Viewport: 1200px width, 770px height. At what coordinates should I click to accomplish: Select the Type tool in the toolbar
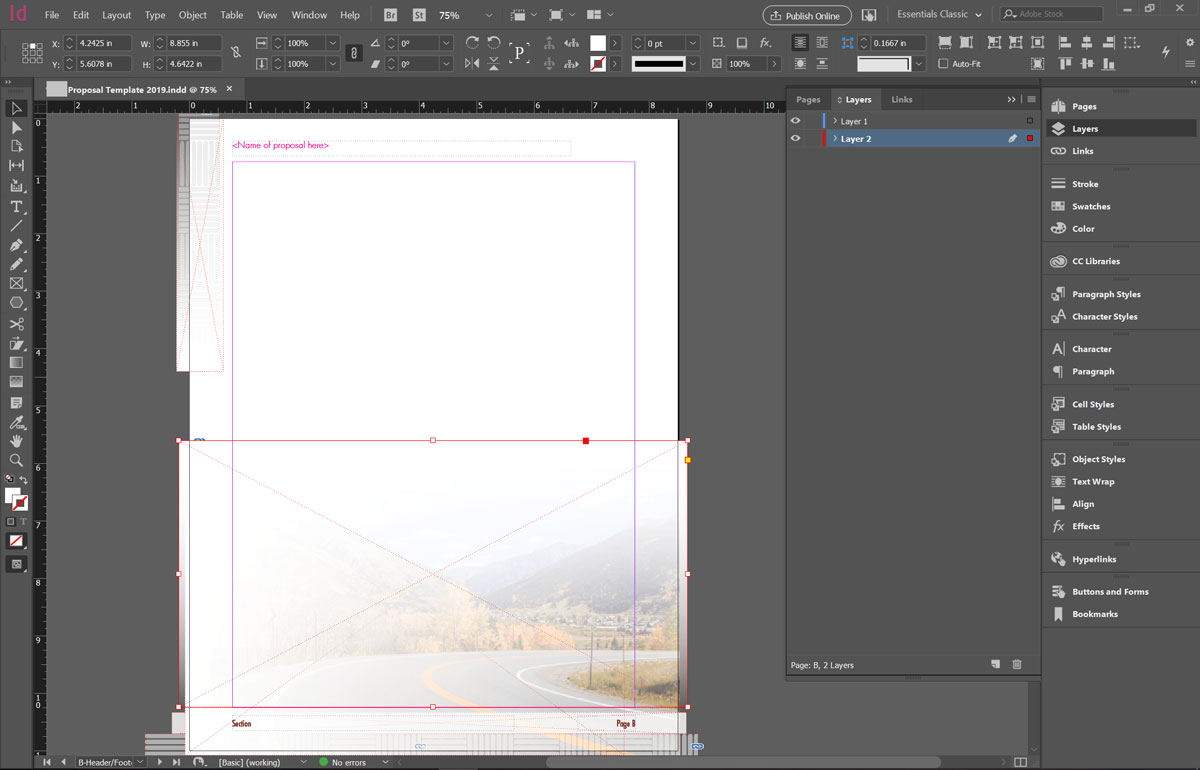pyautogui.click(x=16, y=207)
